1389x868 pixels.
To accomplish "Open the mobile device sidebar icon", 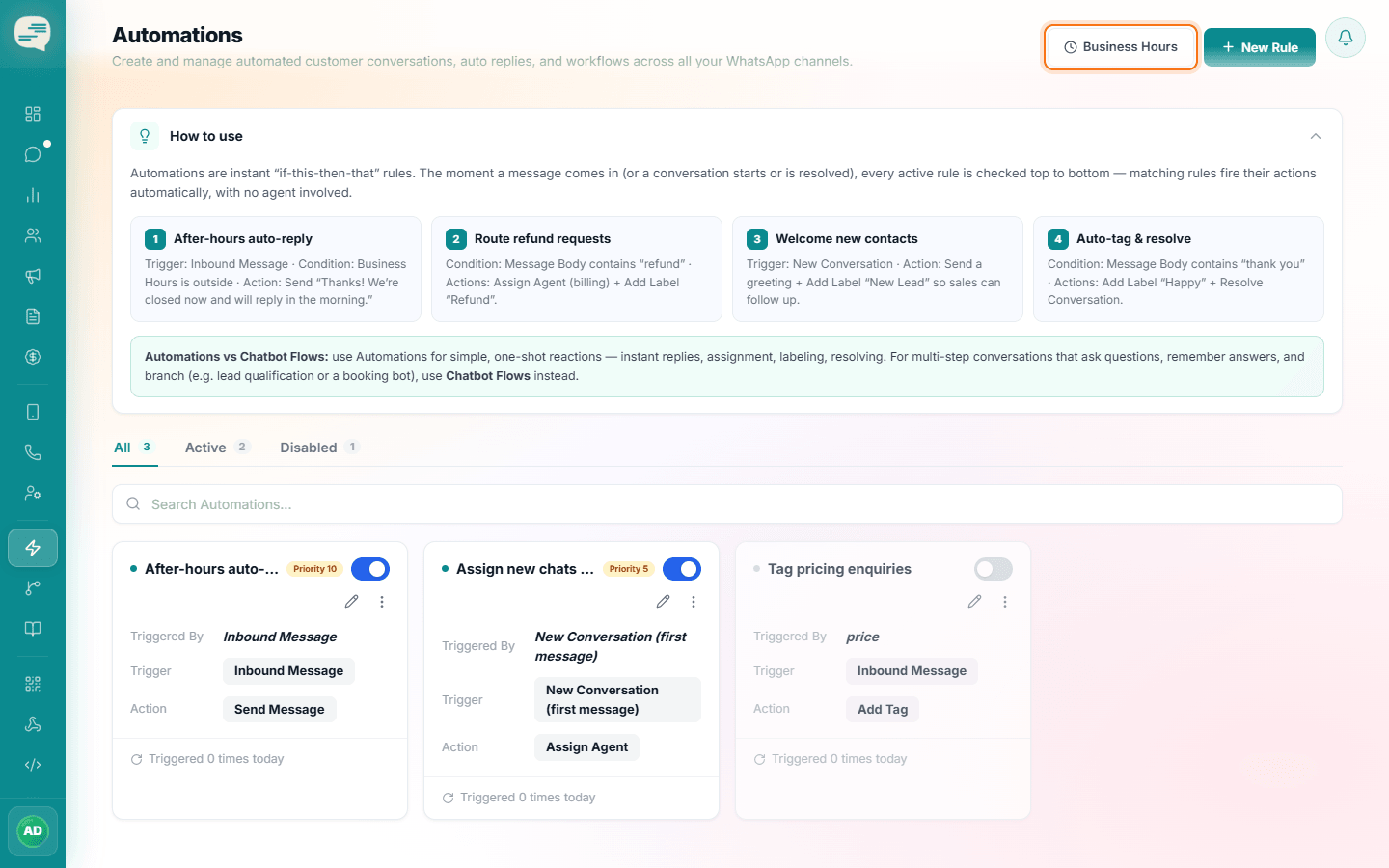I will (x=33, y=412).
